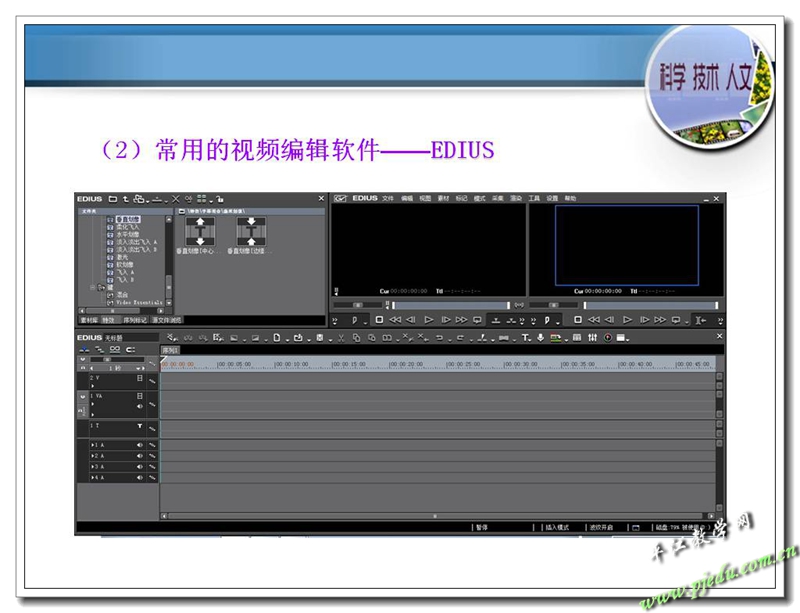This screenshot has height=613, width=800.
Task: Open the 工具 menu
Action: 534,199
